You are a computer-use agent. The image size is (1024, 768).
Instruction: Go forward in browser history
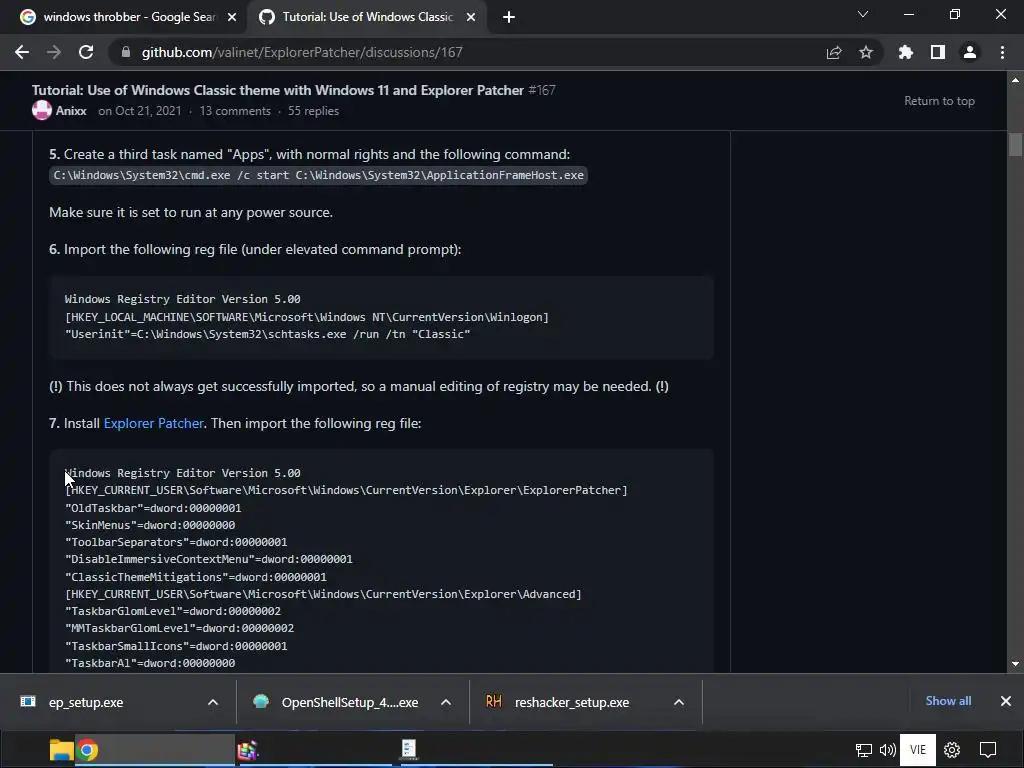[x=54, y=52]
